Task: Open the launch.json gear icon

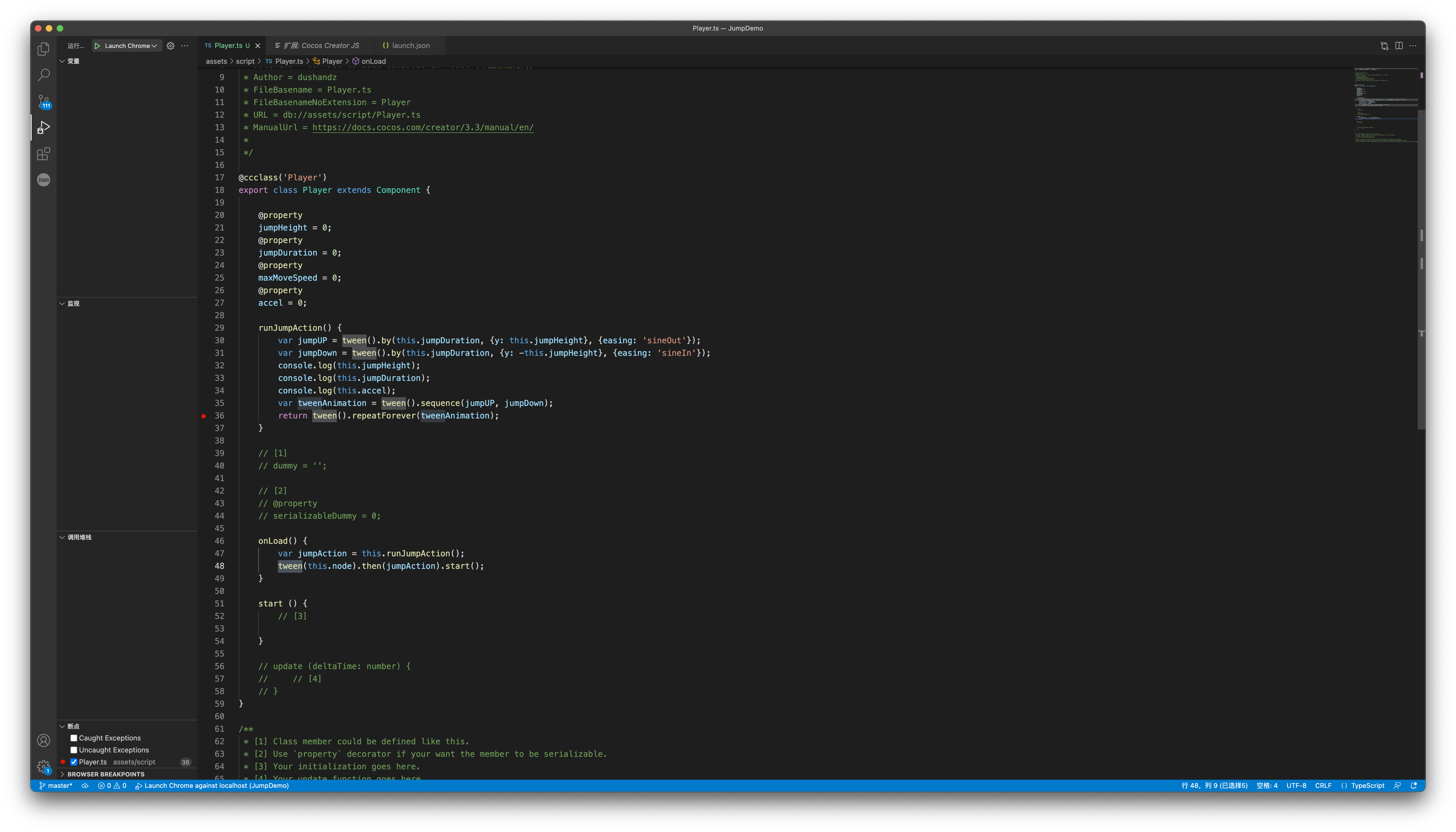Action: click(170, 46)
